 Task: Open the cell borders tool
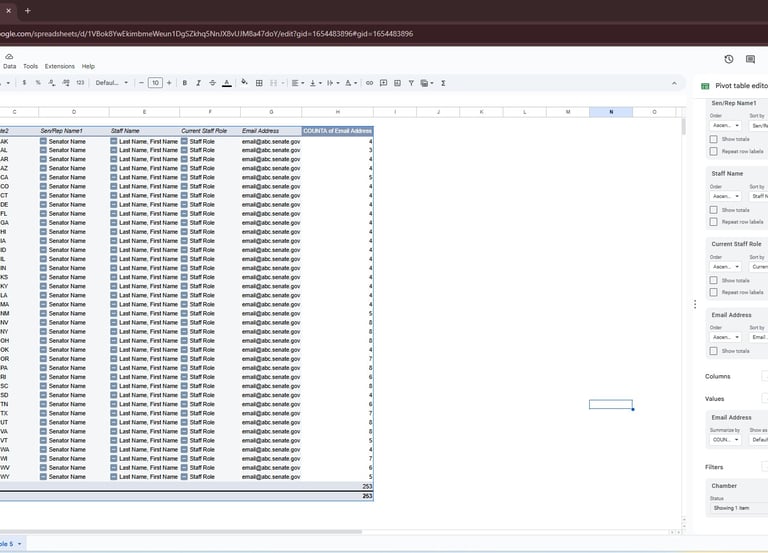(x=259, y=83)
